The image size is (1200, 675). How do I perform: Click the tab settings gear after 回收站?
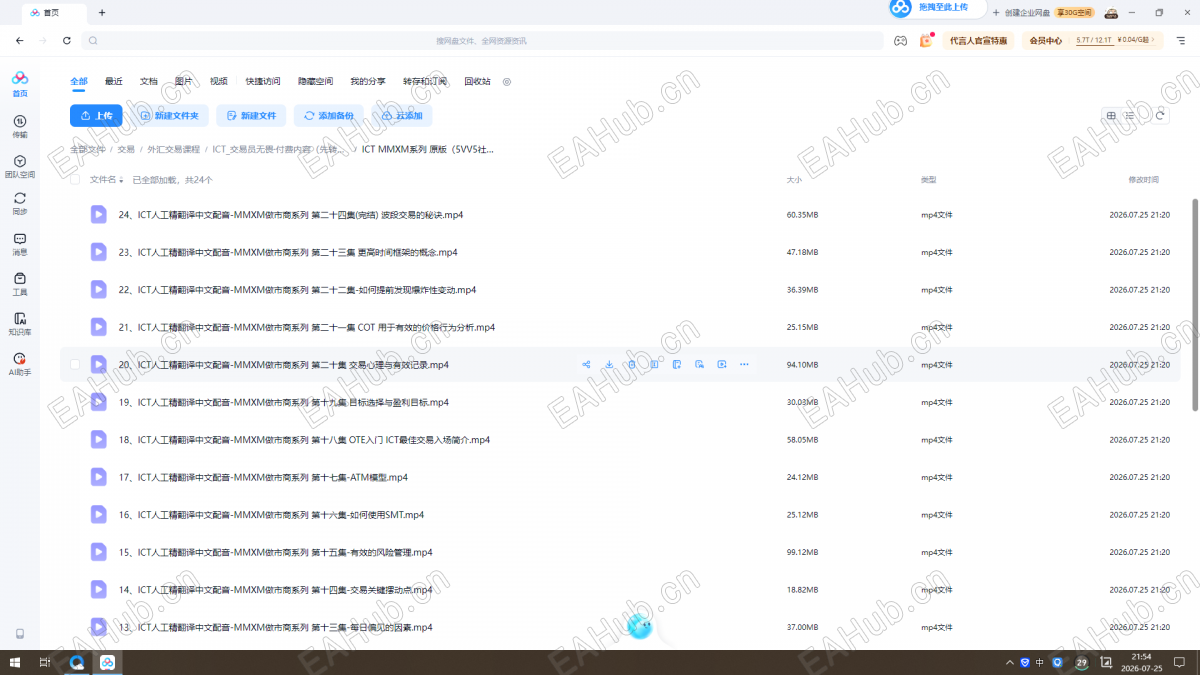click(506, 81)
